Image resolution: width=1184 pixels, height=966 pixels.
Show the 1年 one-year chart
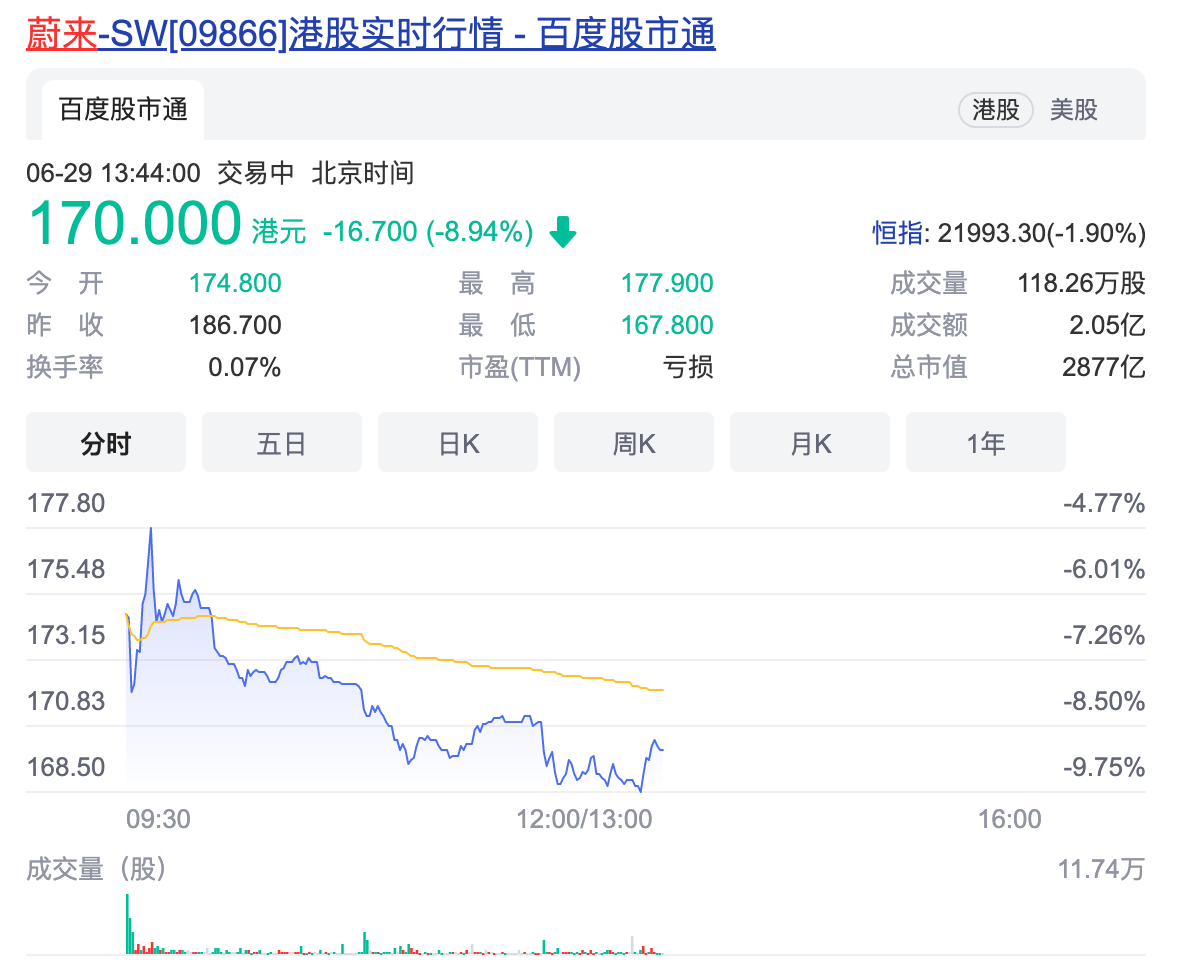point(985,441)
